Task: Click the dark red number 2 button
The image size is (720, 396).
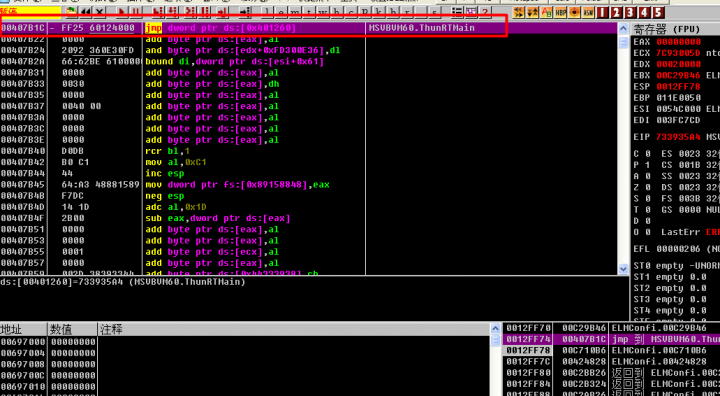Action: 616,12
